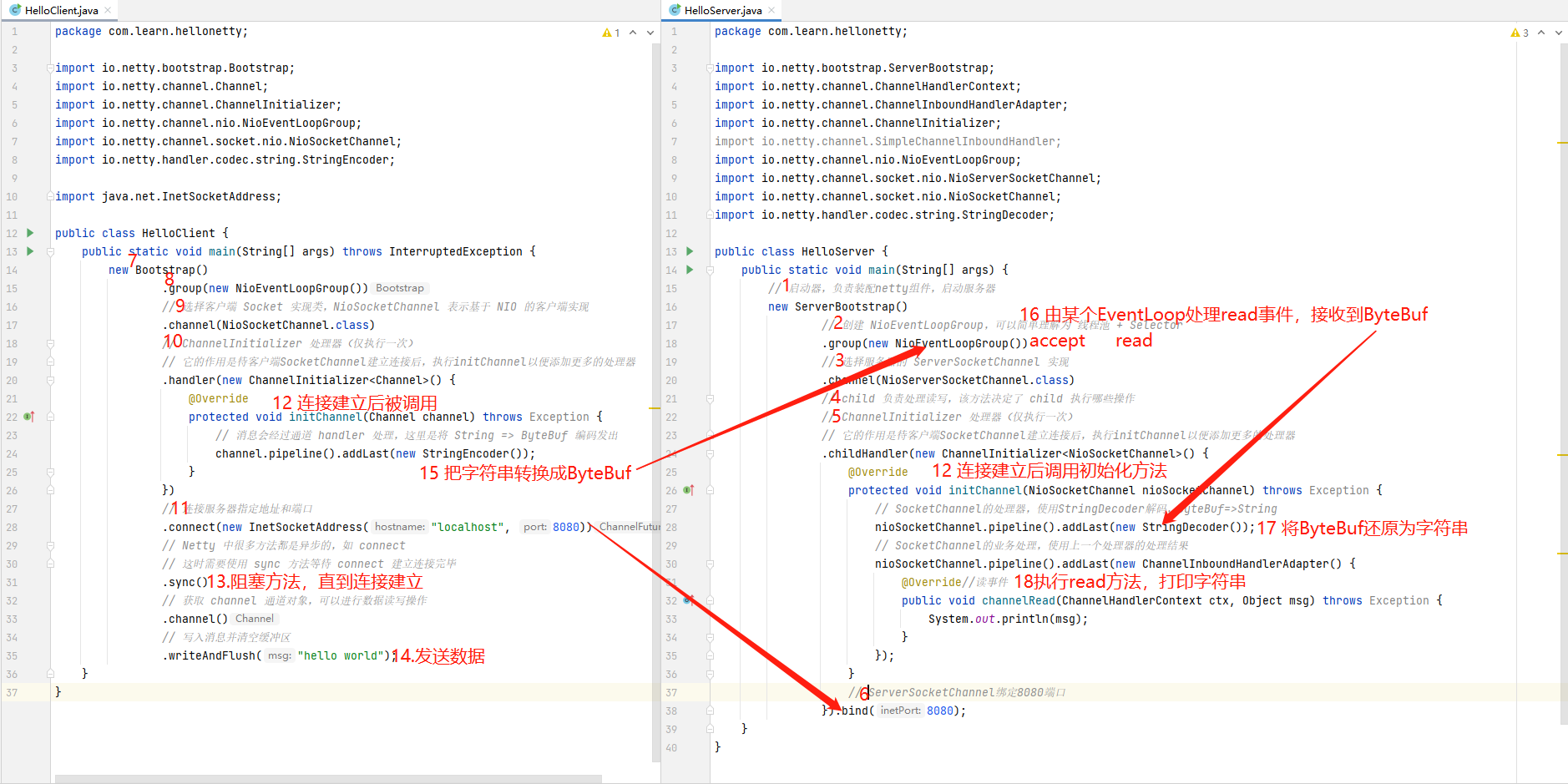Go to previous highlighted problem in HelloClient
Viewport: 1568px width, 784px height.
pyautogui.click(x=633, y=33)
